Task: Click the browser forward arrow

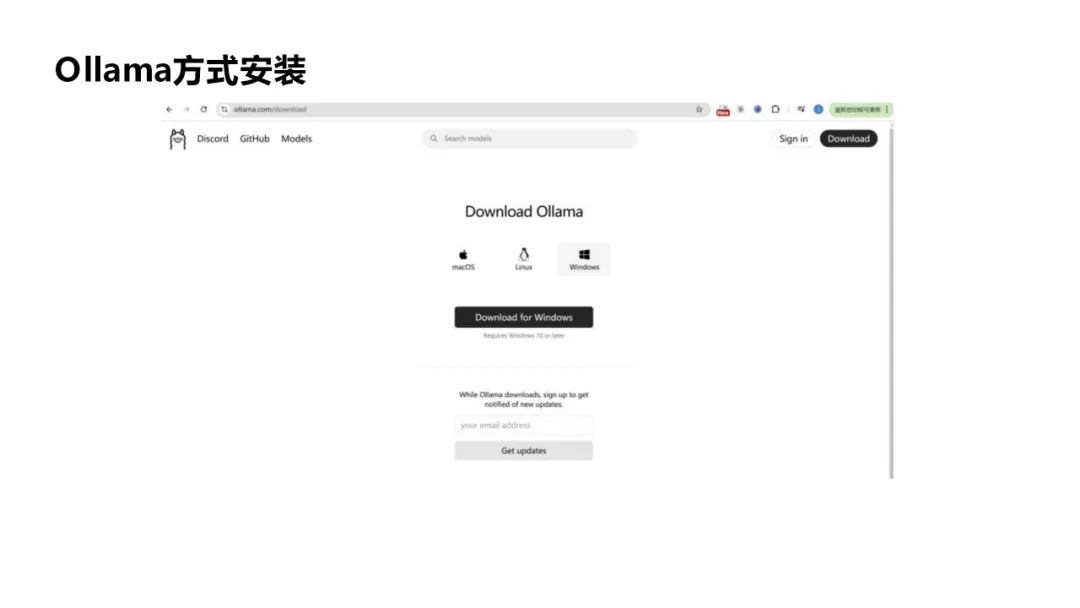Action: 186,109
